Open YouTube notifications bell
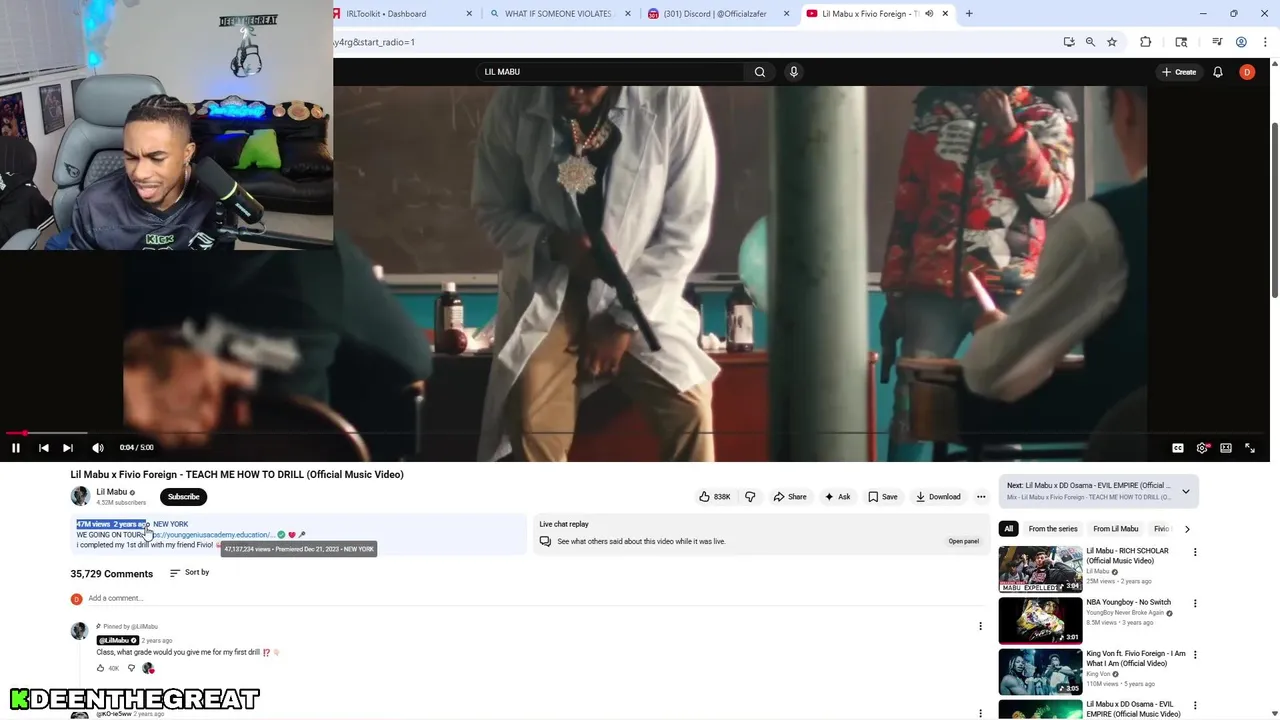The image size is (1280, 720). click(1218, 72)
